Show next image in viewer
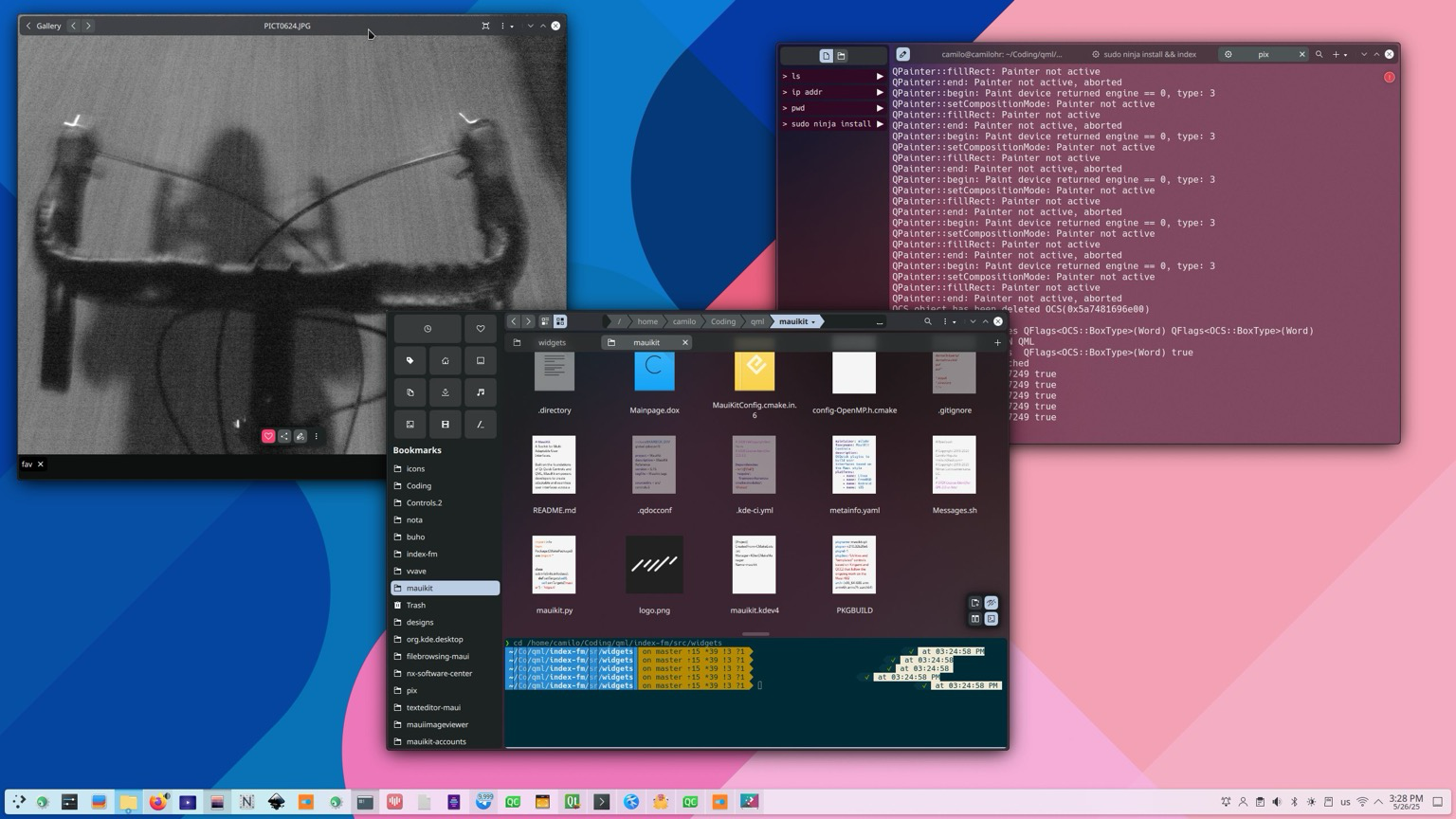The image size is (1456, 819). 88,26
